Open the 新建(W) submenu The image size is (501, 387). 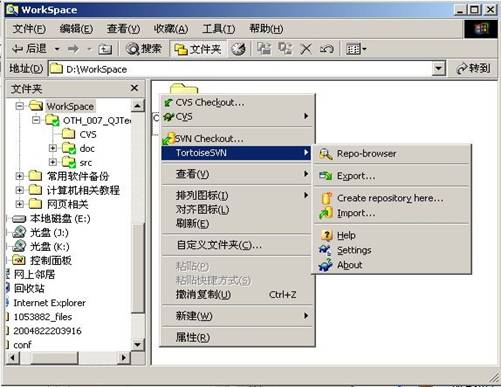coord(237,316)
